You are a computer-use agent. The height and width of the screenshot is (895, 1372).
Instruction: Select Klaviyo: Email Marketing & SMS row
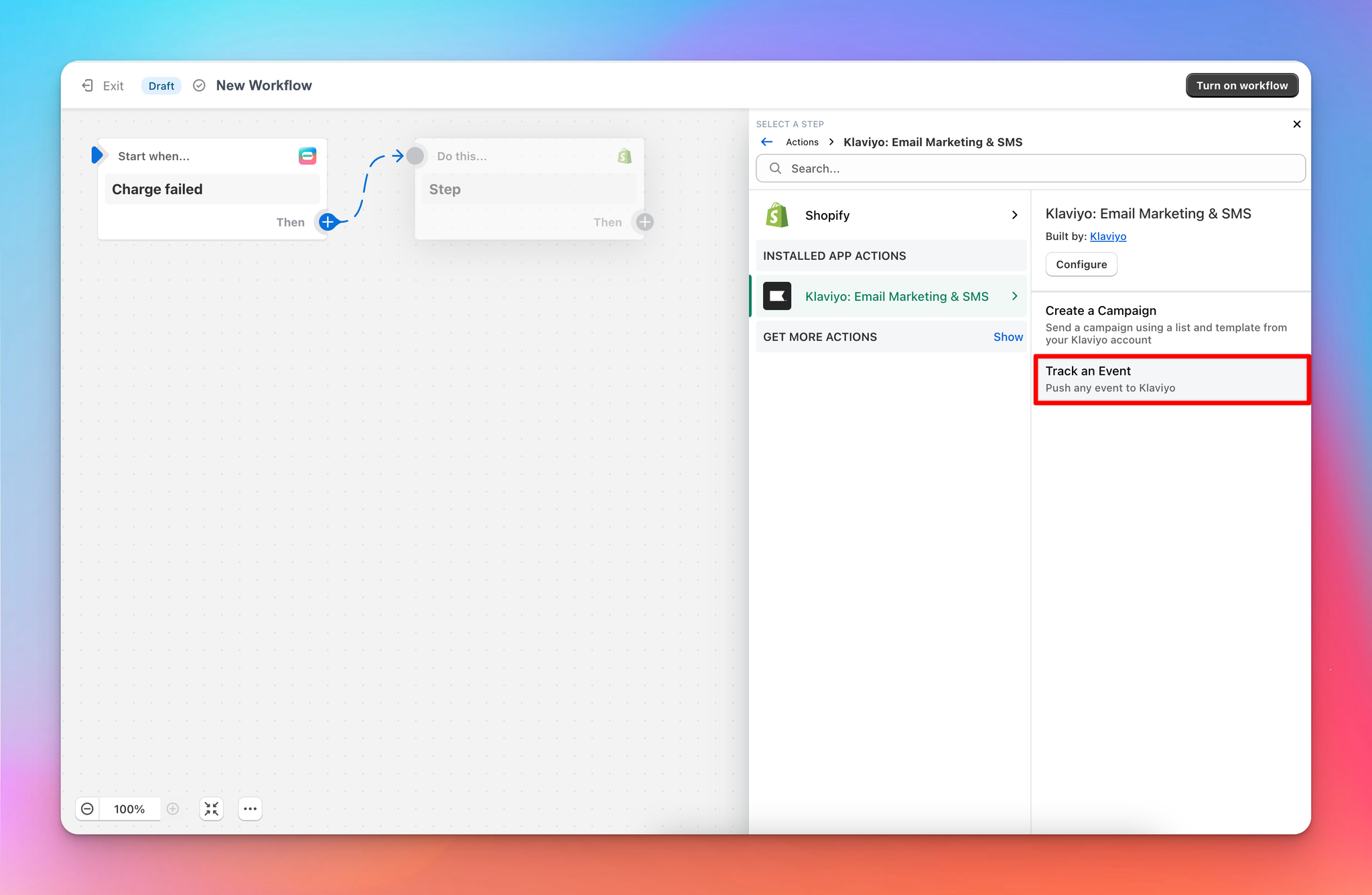pyautogui.click(x=891, y=296)
